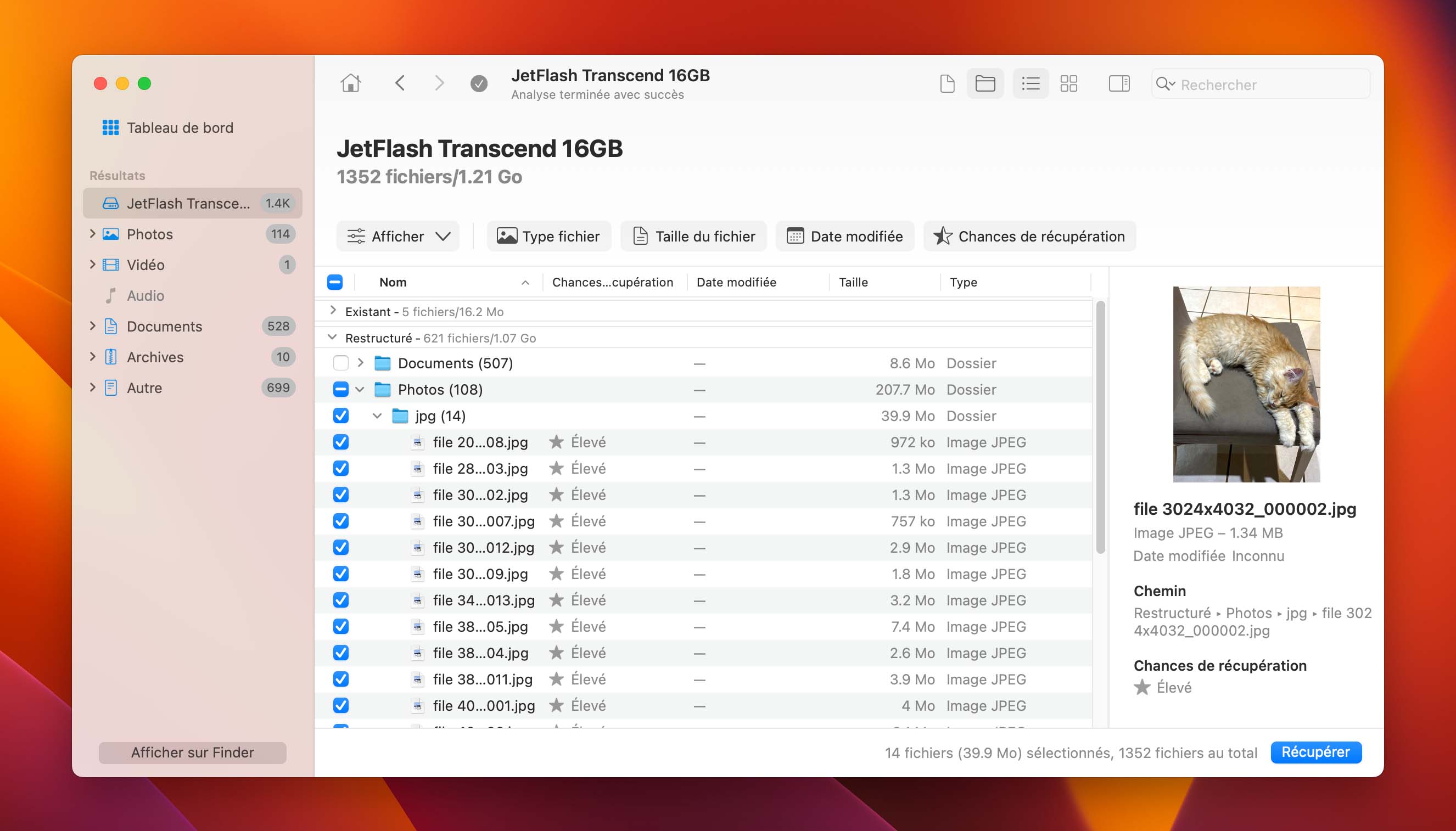
Task: Toggle the Photos (108) folder checkbox
Action: click(x=341, y=389)
